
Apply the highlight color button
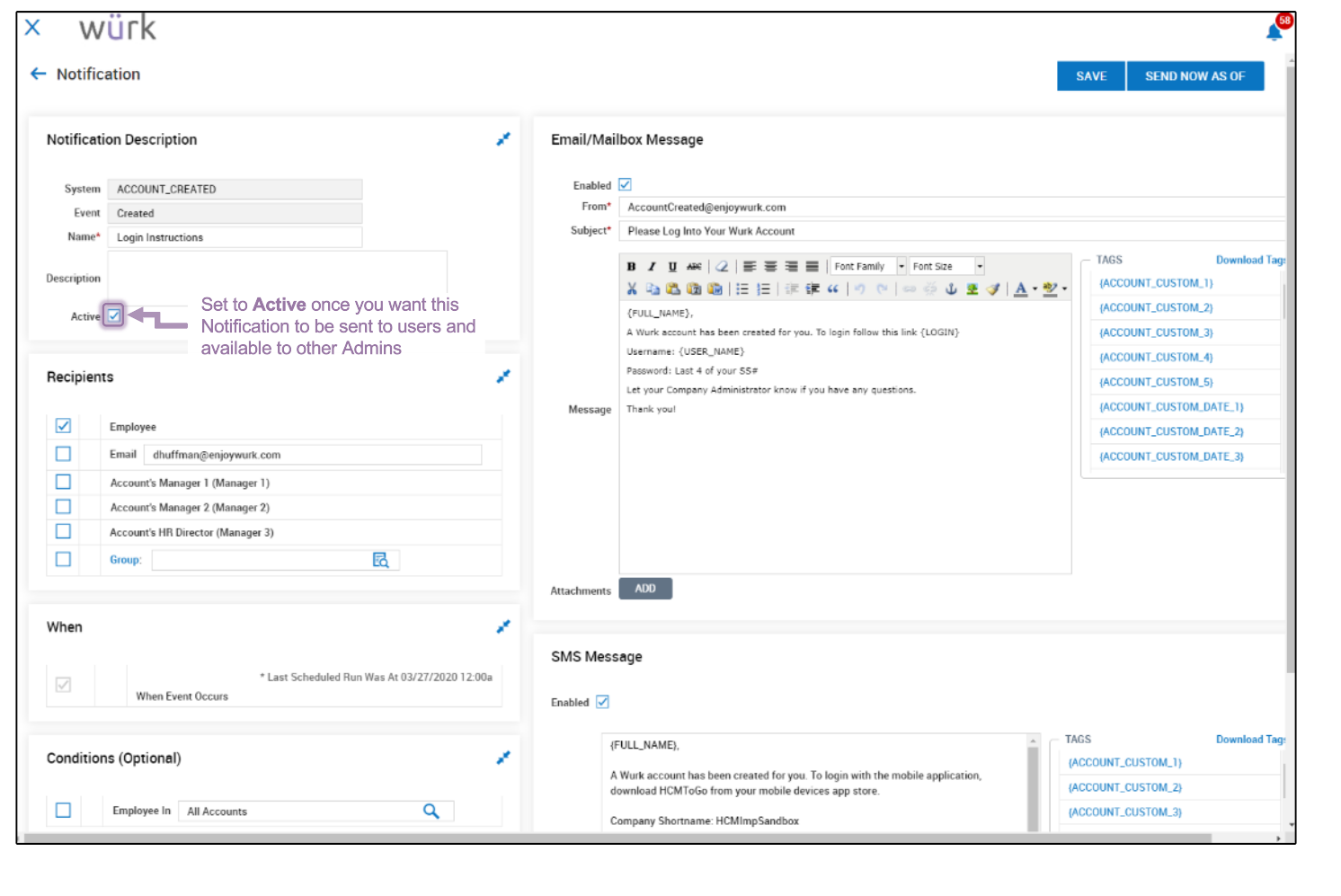coord(1050,289)
